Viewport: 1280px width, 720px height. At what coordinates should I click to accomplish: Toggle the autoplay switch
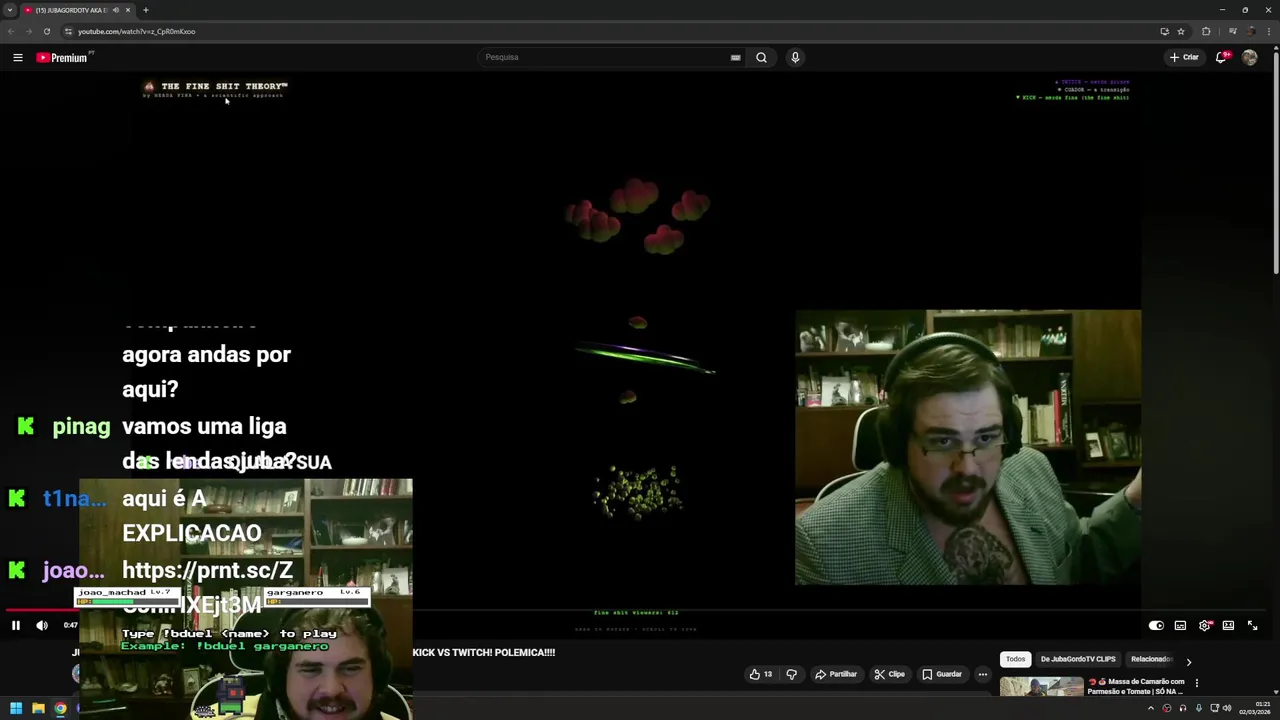(x=1156, y=625)
